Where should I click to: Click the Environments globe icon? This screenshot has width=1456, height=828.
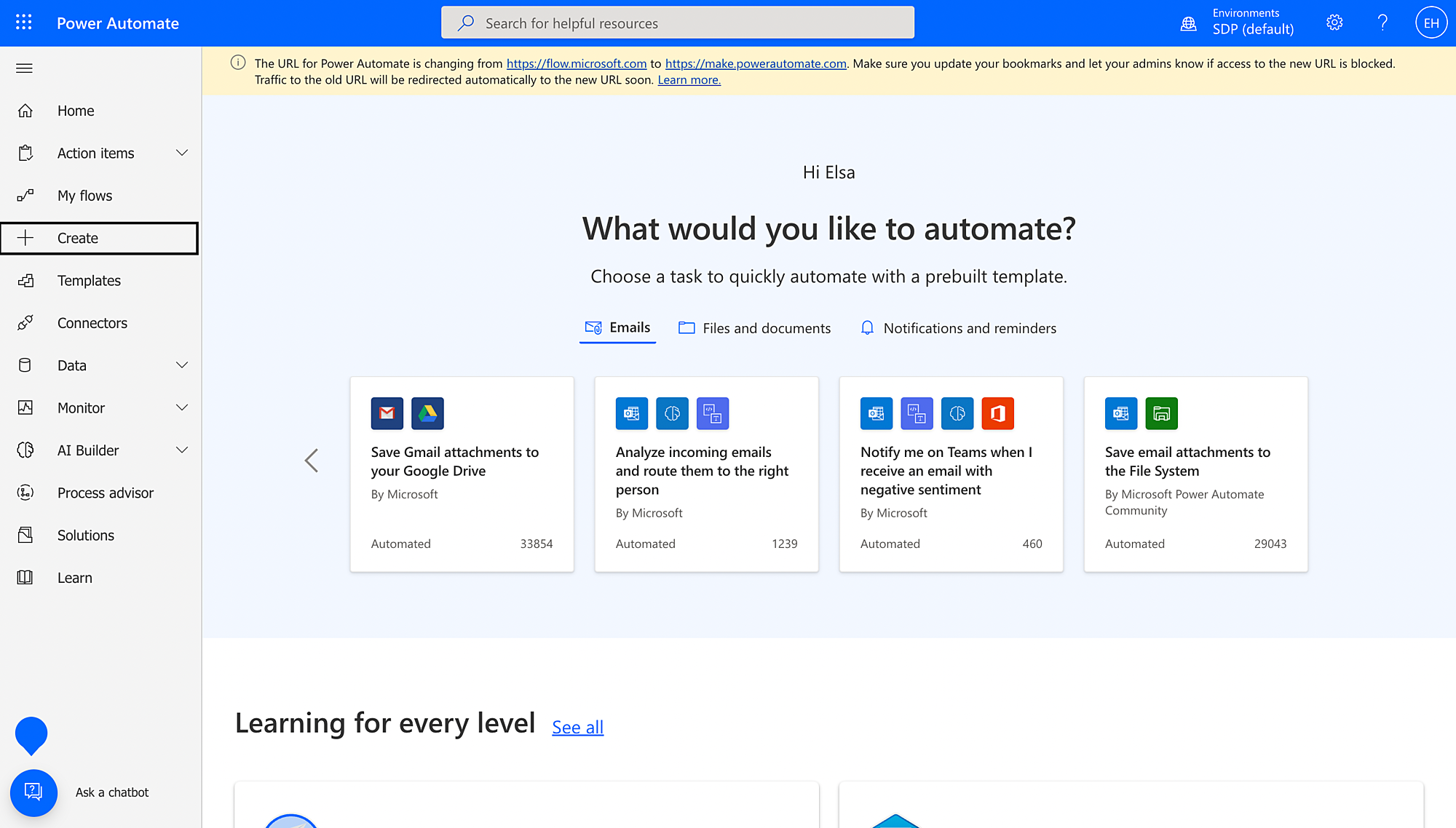click(1188, 23)
